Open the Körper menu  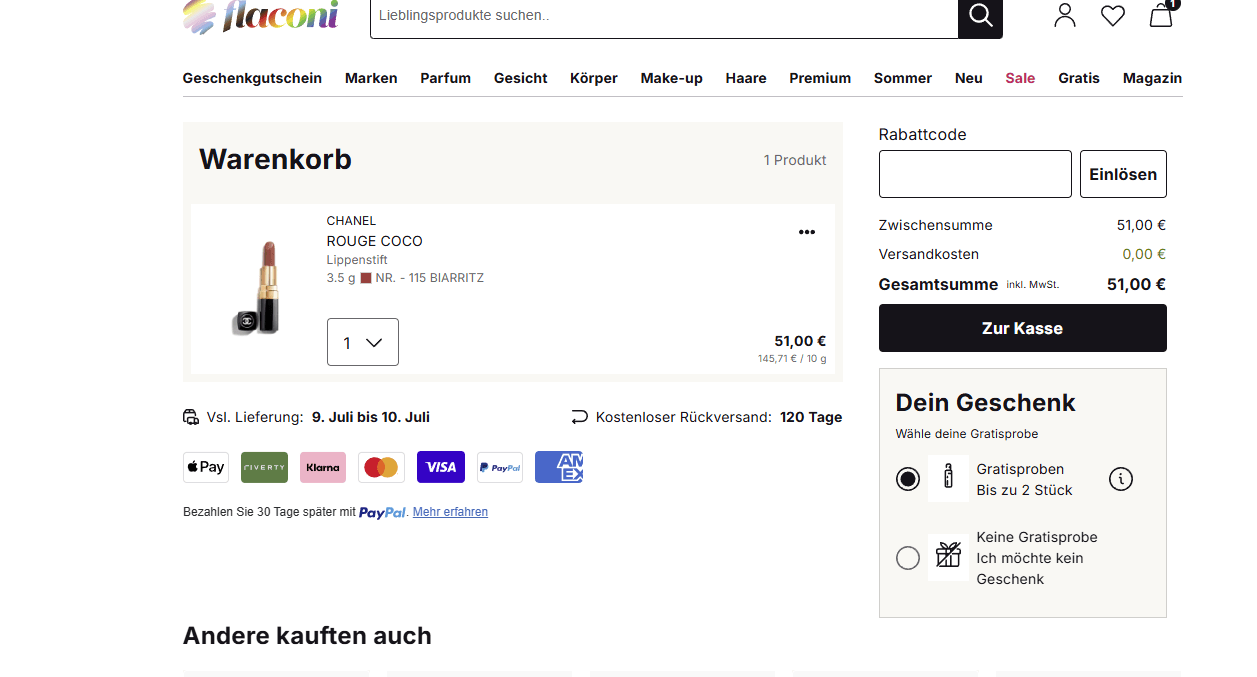tap(594, 78)
